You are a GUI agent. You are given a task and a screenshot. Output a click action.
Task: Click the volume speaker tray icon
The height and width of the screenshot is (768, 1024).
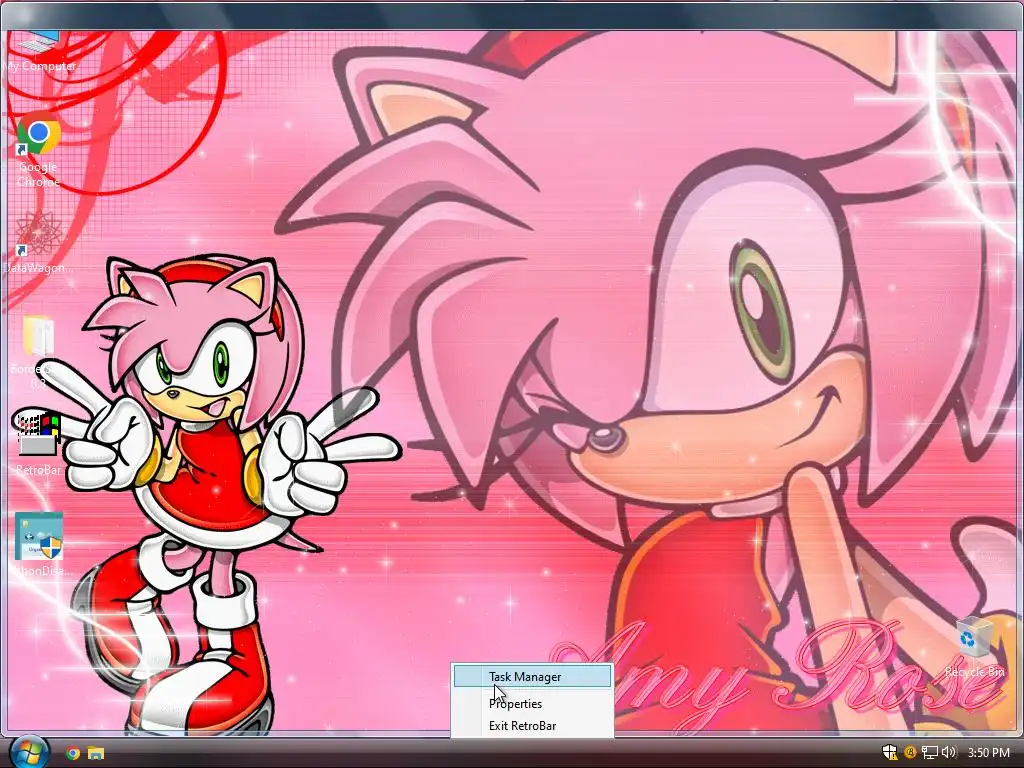[948, 752]
